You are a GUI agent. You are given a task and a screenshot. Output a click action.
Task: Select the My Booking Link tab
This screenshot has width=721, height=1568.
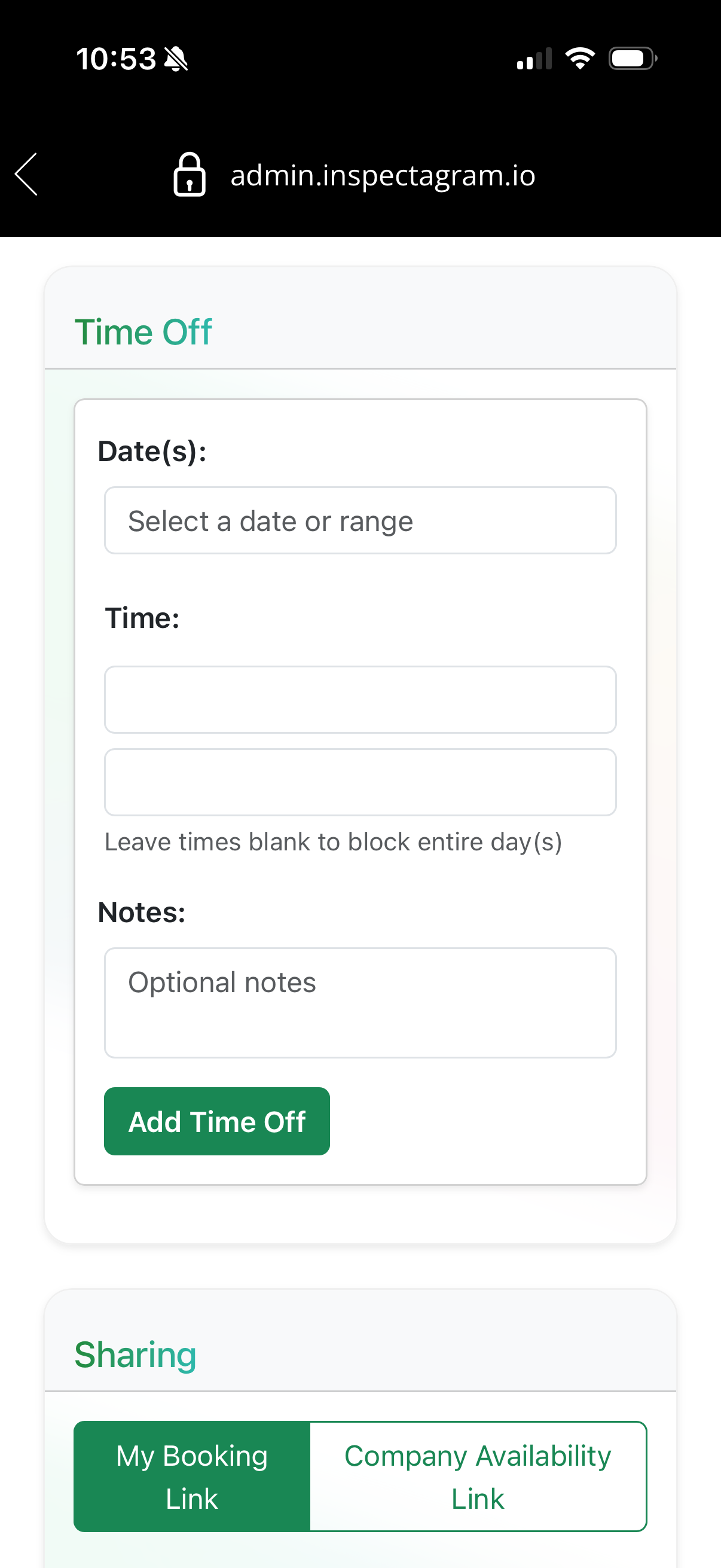point(193,1477)
